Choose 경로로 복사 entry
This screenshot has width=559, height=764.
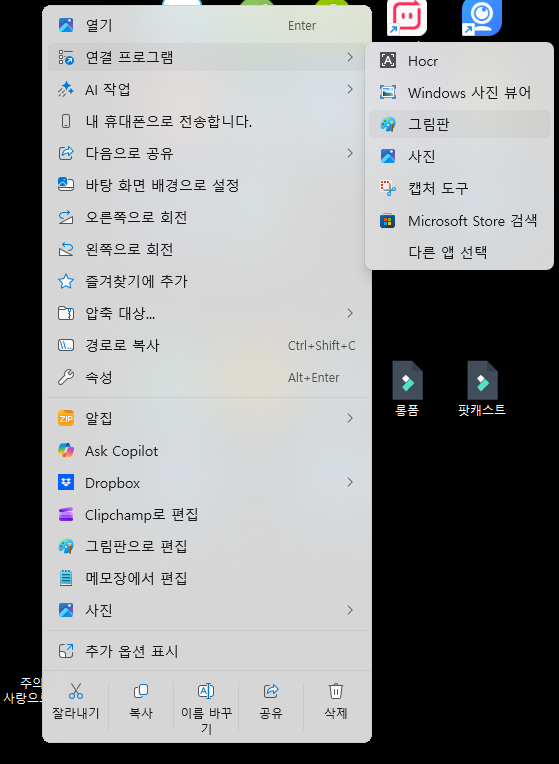[x=207, y=345]
